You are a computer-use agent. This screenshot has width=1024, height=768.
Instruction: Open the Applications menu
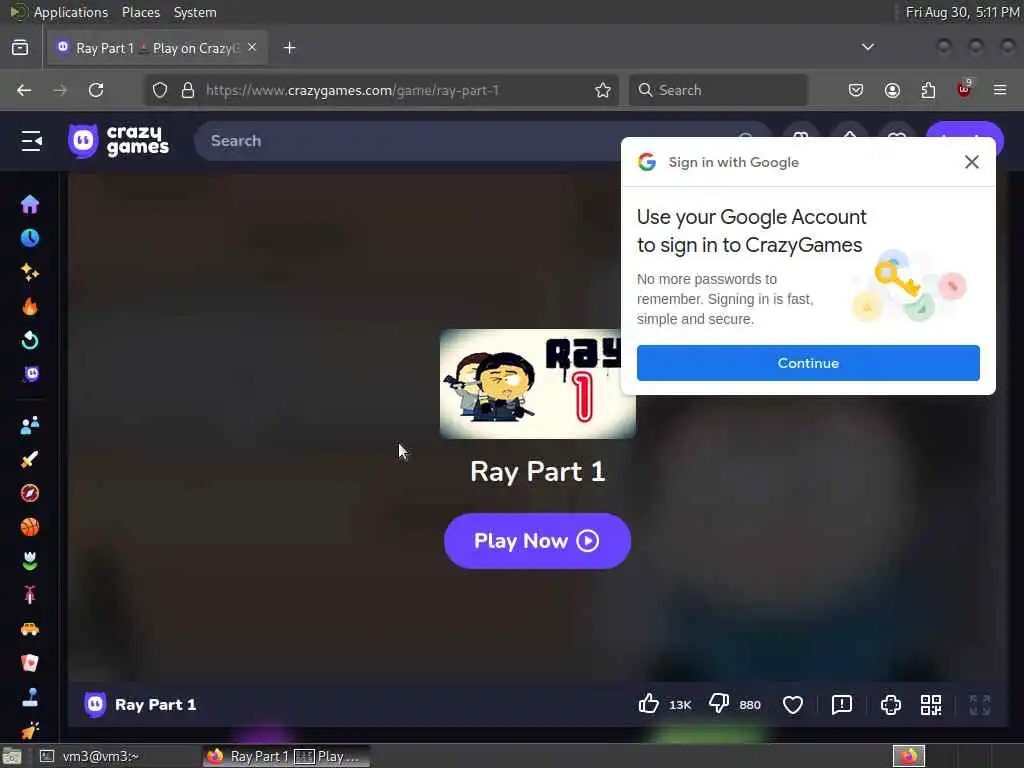coord(71,12)
